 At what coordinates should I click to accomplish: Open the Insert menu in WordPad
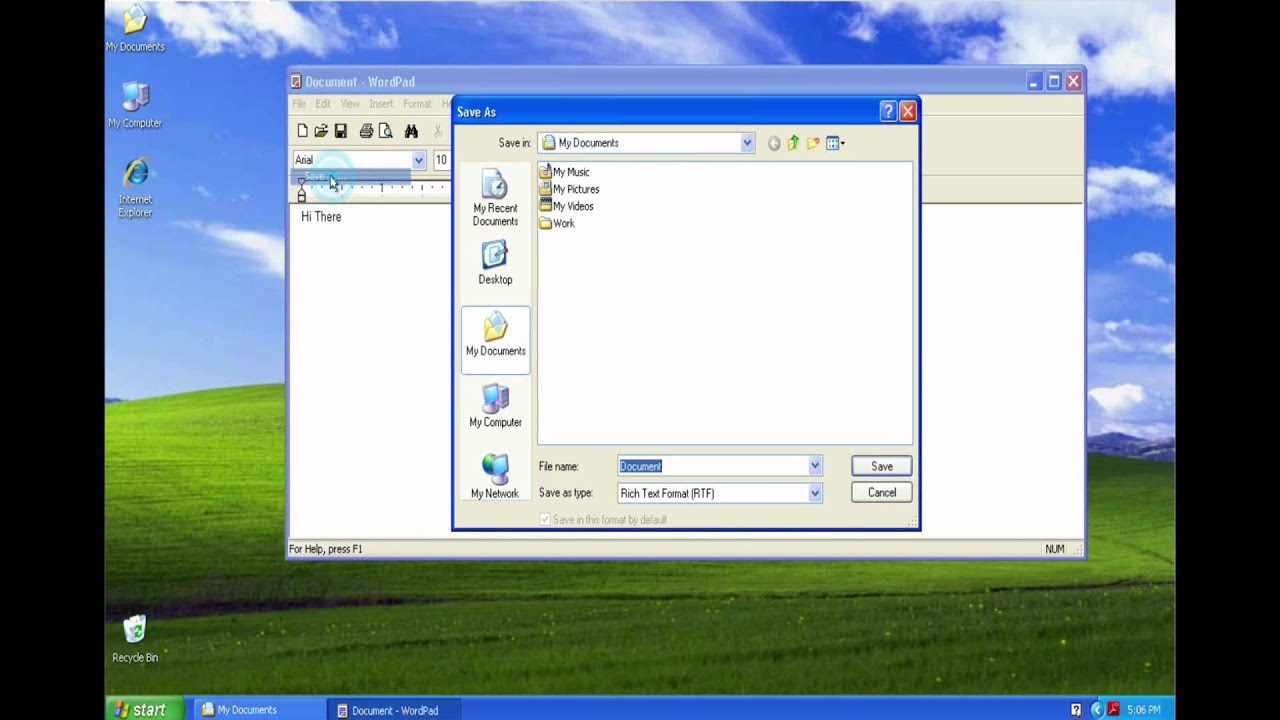point(381,104)
